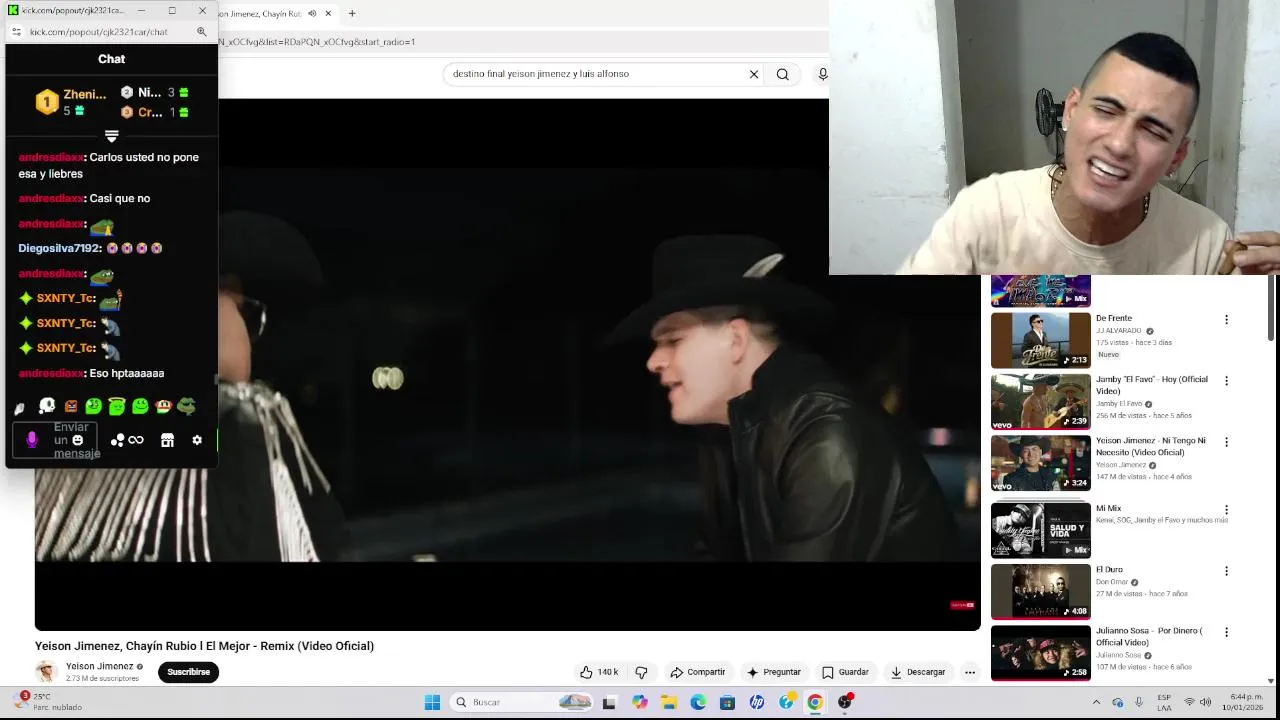Open options menu for El Duro video
Viewport: 1280px width, 720px height.
click(x=1226, y=571)
